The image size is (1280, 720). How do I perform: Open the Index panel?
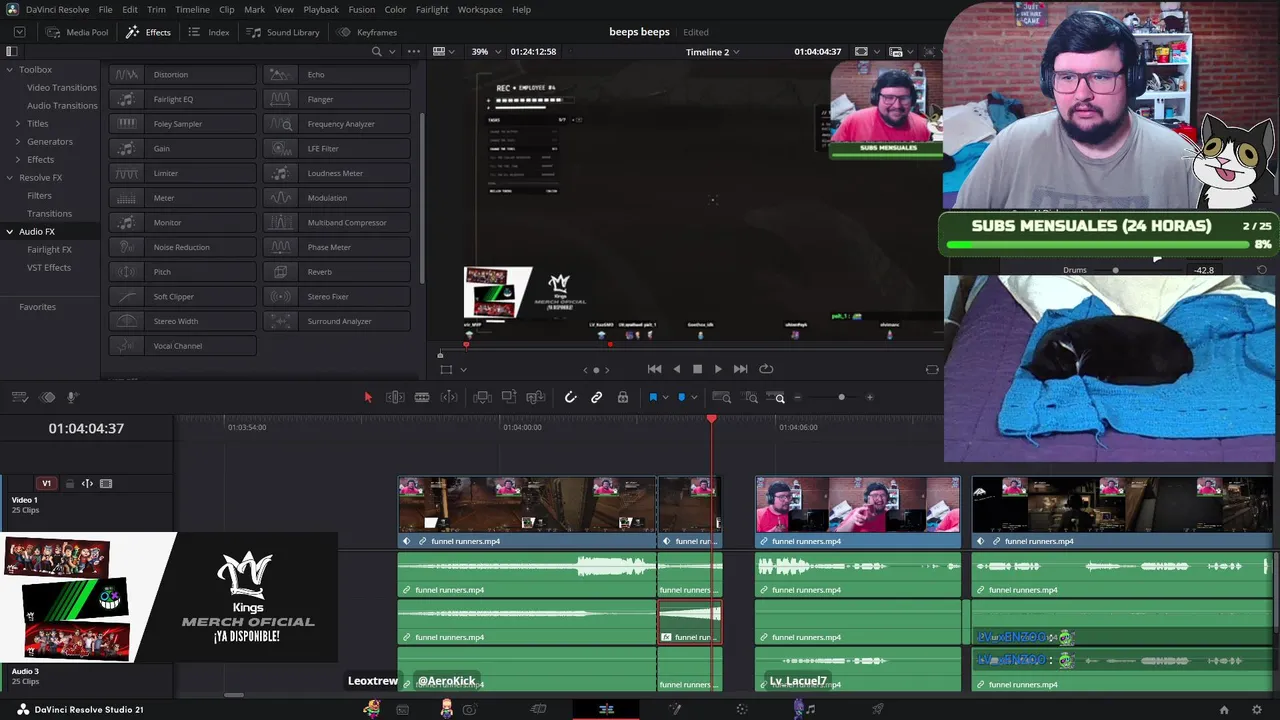click(209, 32)
